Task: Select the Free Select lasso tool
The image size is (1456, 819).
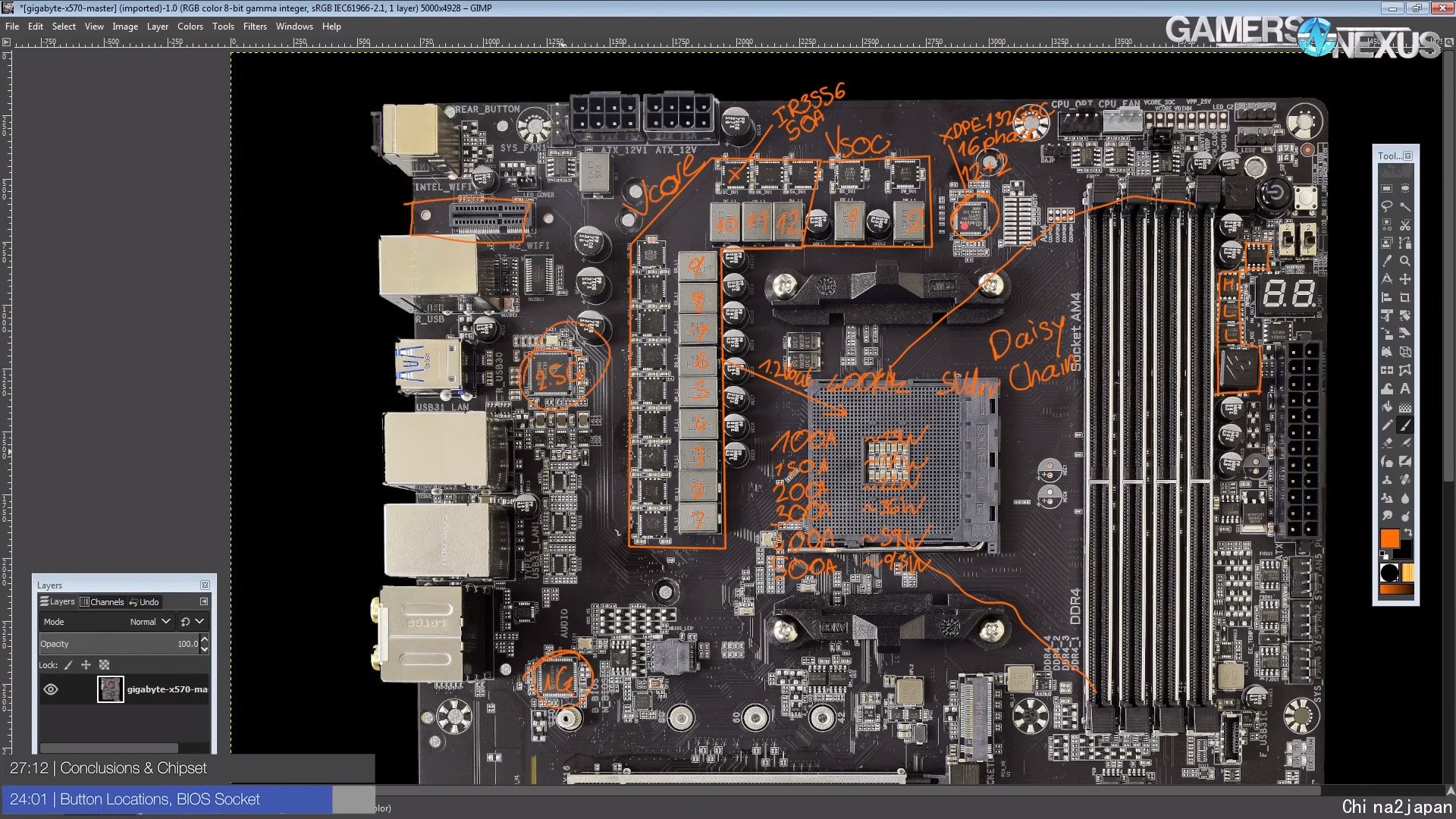Action: pyautogui.click(x=1387, y=206)
